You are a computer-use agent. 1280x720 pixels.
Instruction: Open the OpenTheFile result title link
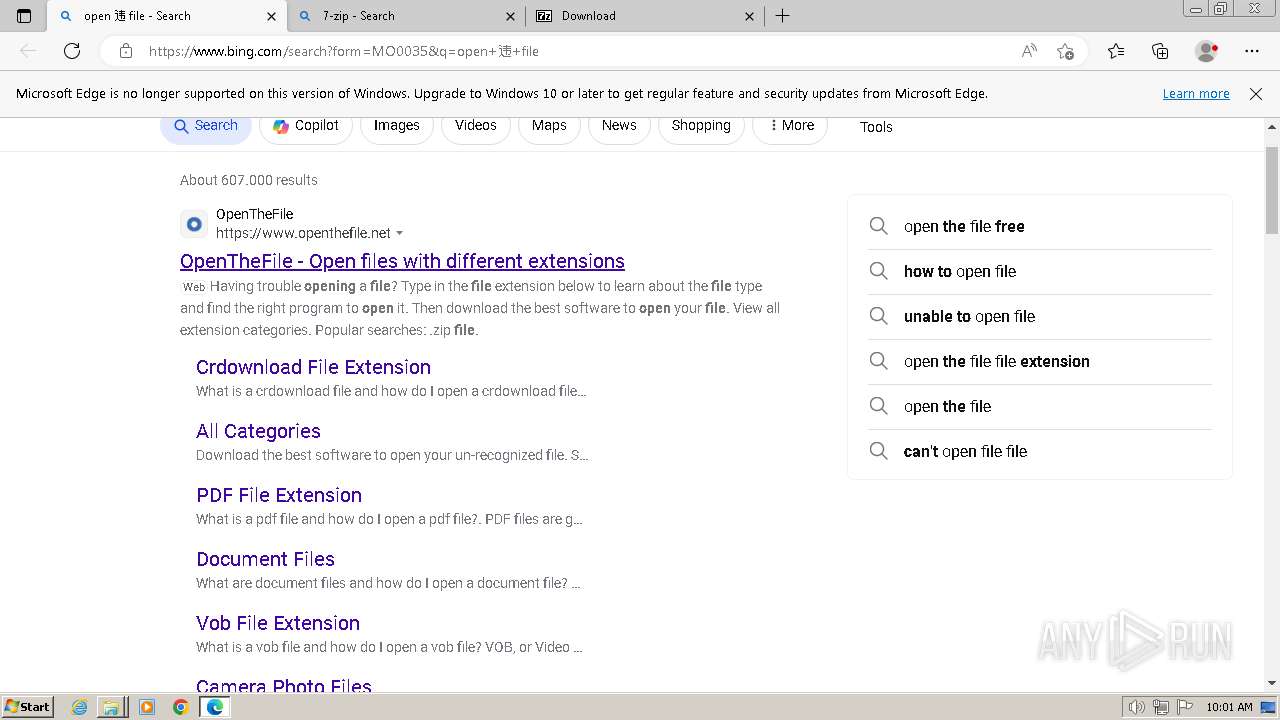click(x=402, y=261)
